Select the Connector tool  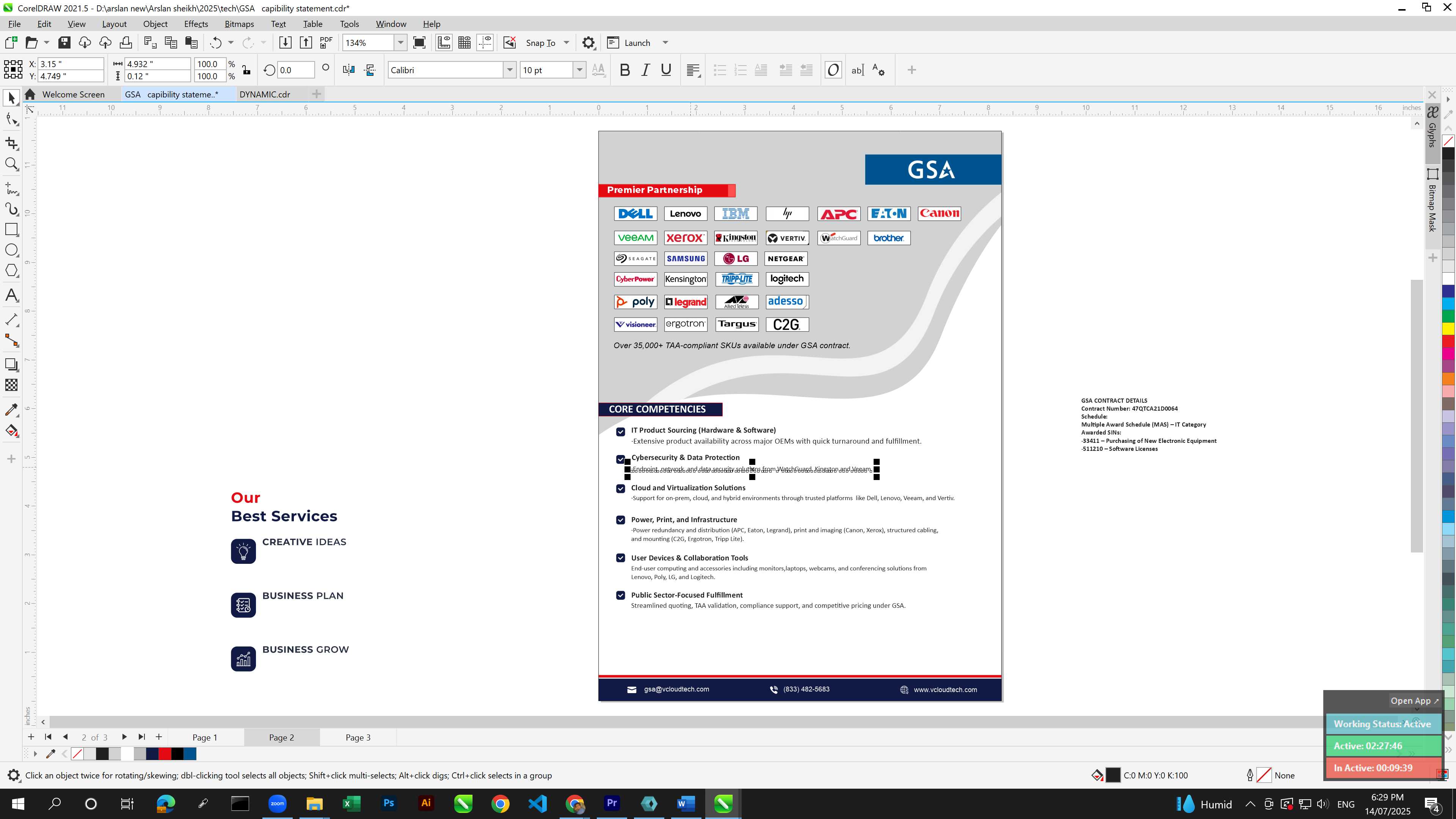tap(11, 340)
